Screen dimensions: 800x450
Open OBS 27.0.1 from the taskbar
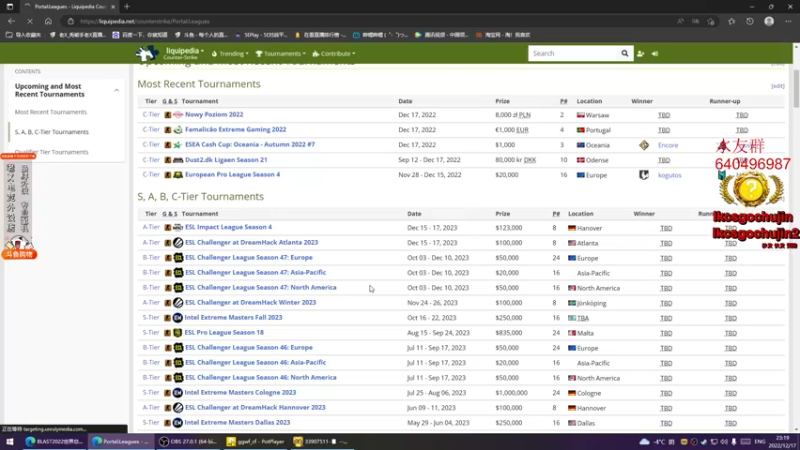pyautogui.click(x=188, y=441)
